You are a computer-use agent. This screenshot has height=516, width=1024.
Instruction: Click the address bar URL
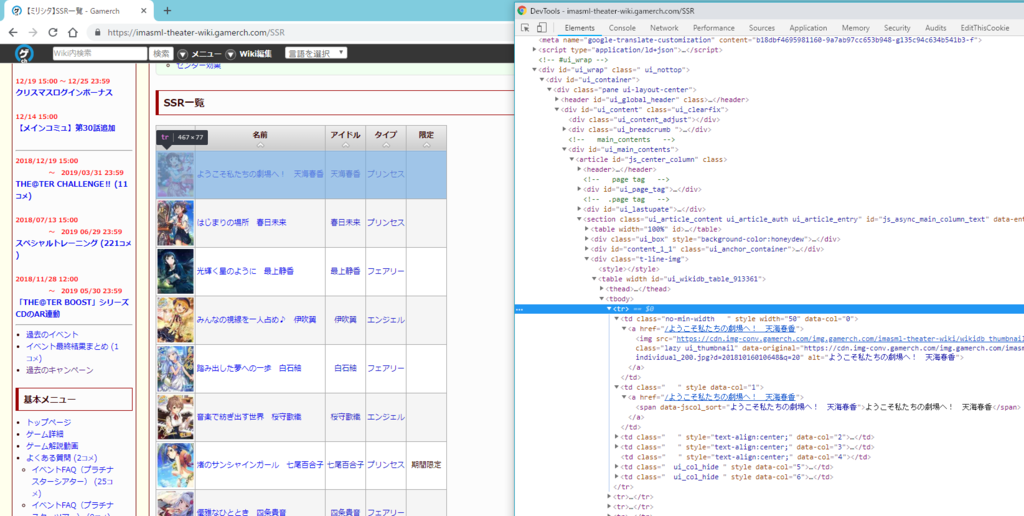tap(196, 32)
